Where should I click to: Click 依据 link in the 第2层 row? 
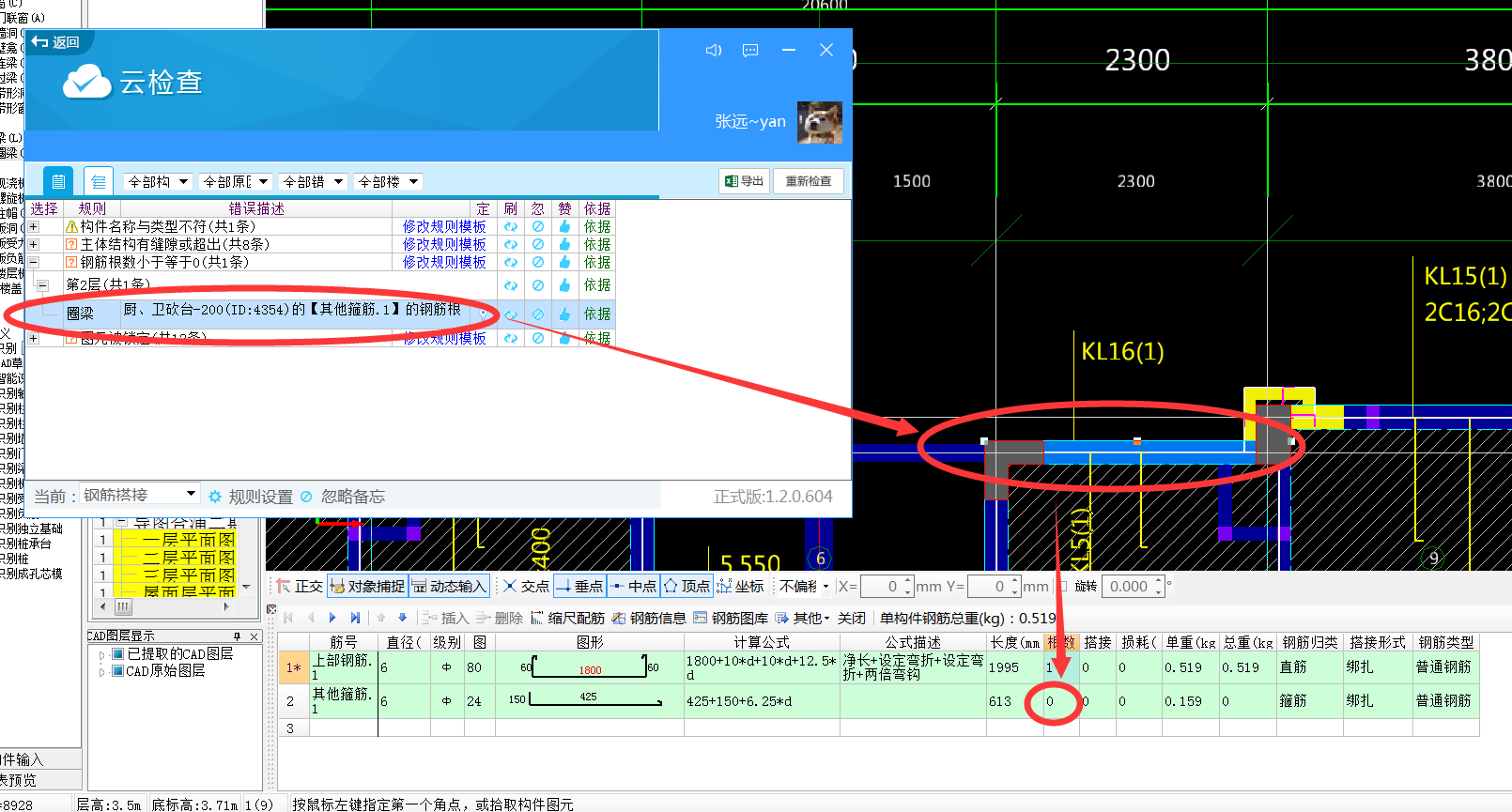coord(597,284)
